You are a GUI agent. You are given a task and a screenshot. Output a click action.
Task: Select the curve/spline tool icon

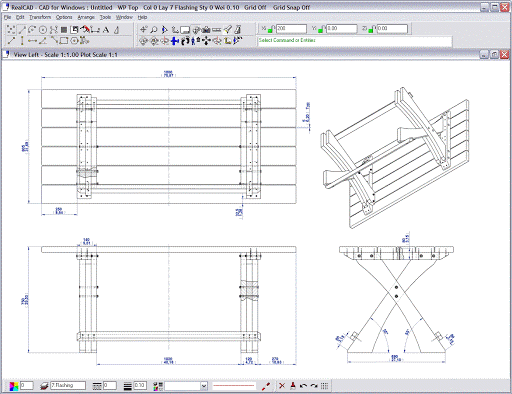[x=53, y=30]
